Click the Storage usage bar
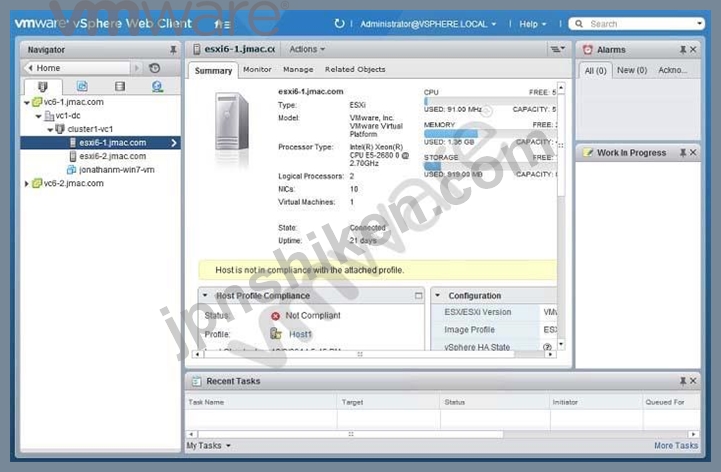721x472 pixels. 490,166
